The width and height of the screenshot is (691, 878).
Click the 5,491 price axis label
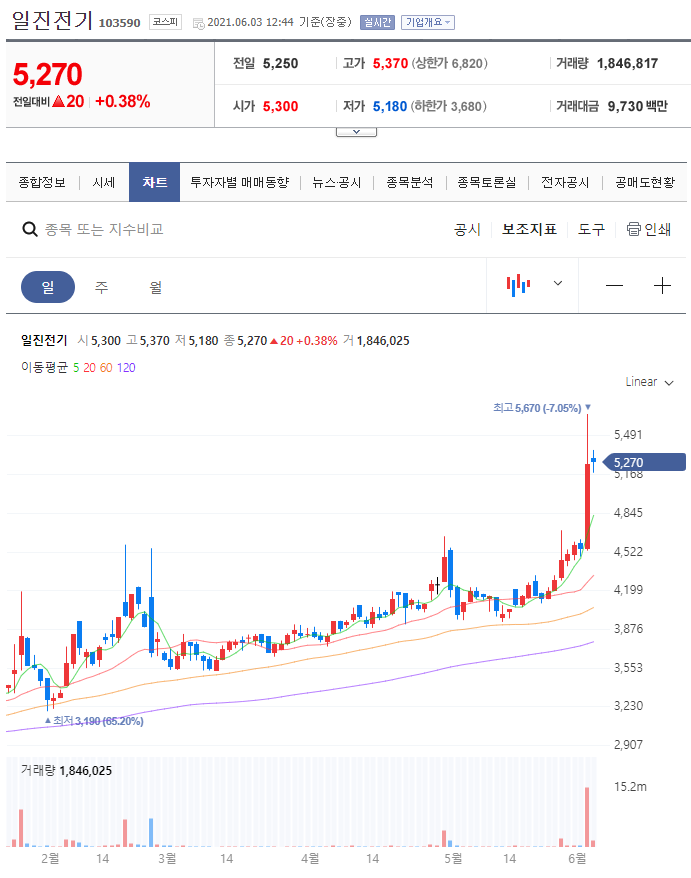[628, 435]
